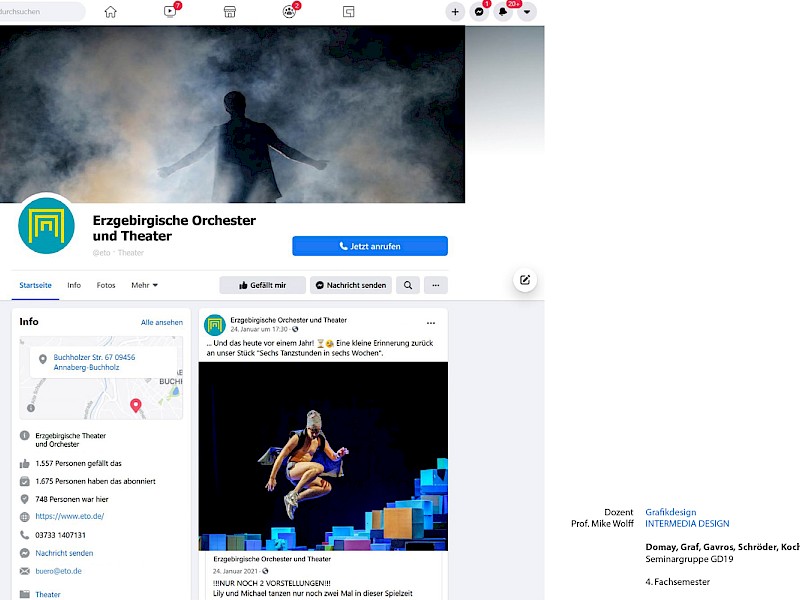800x600 pixels.
Task: Open the page profile picture logo
Action: tap(46, 226)
